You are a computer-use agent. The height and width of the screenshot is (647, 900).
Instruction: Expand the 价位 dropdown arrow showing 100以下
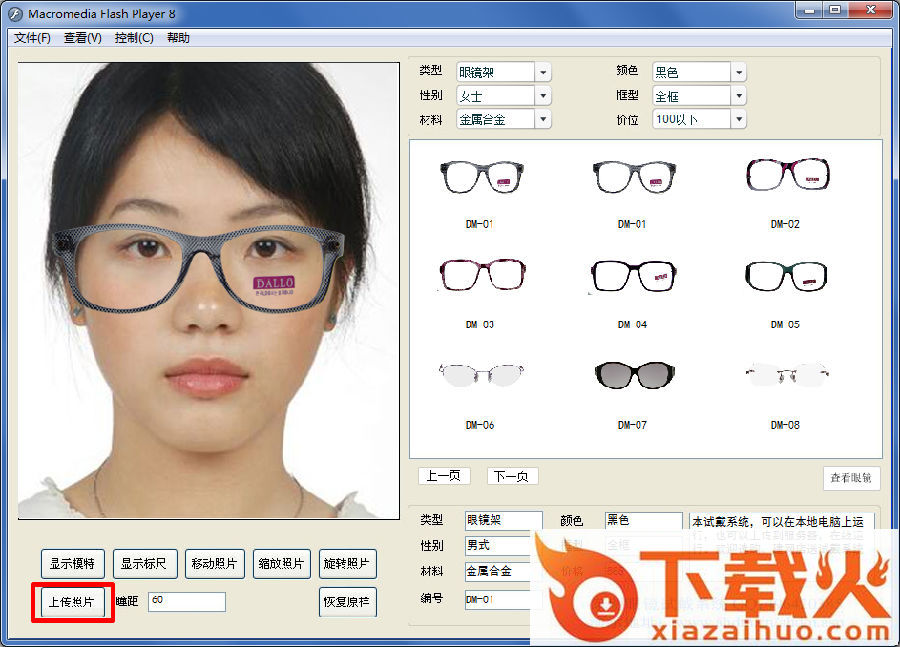pos(739,119)
